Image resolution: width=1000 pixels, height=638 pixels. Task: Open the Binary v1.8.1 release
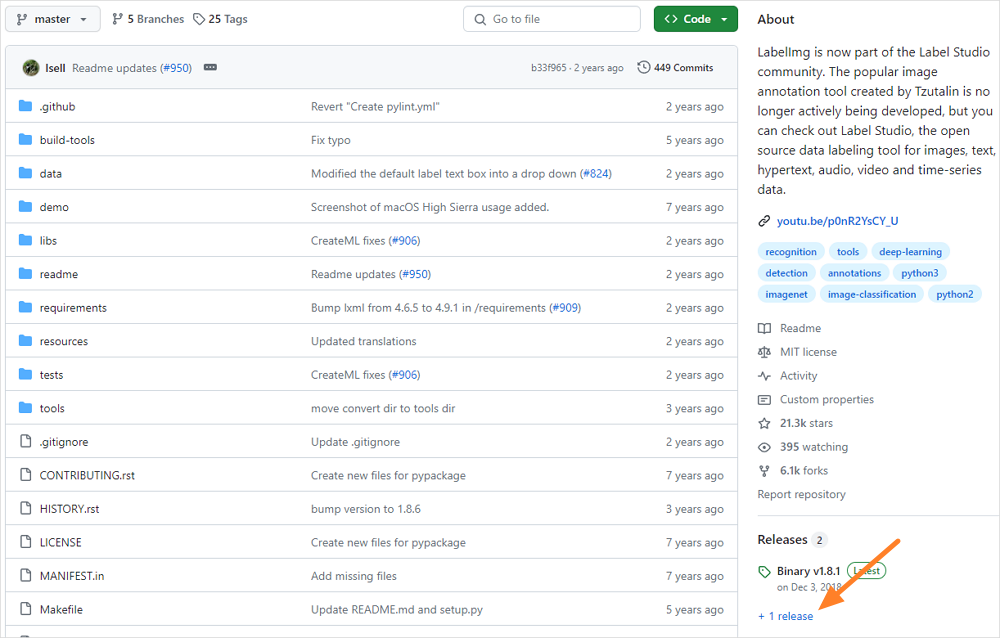pyautogui.click(x=809, y=571)
